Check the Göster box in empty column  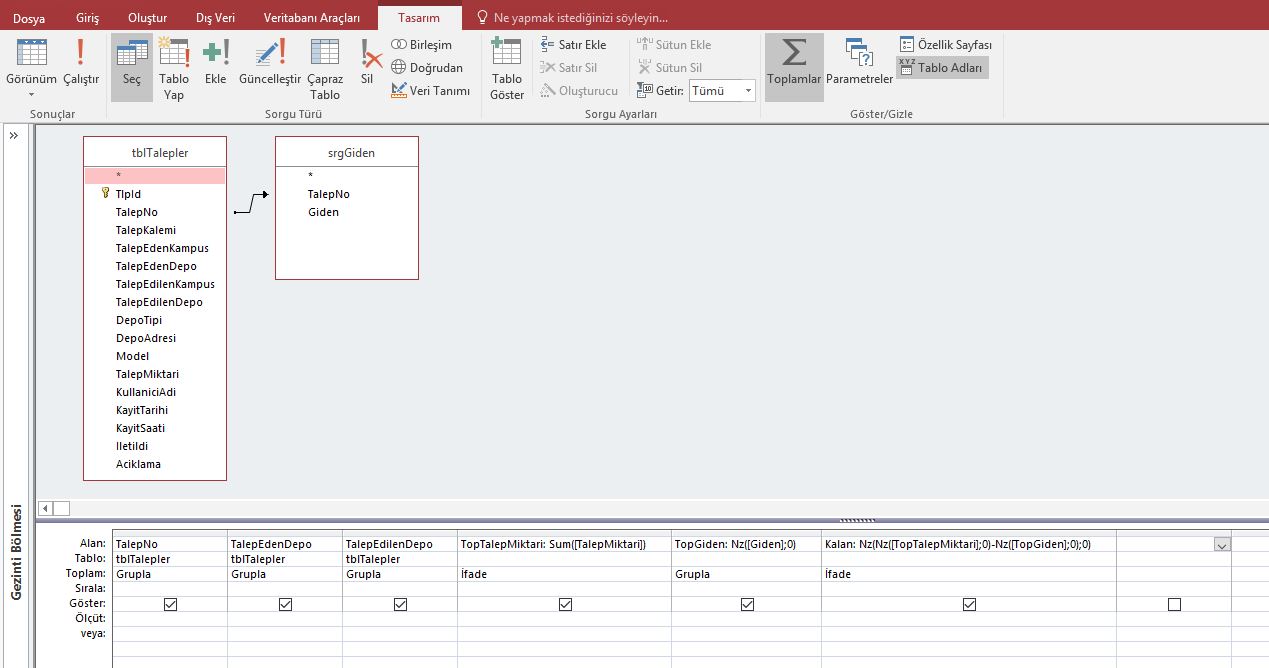point(1174,604)
